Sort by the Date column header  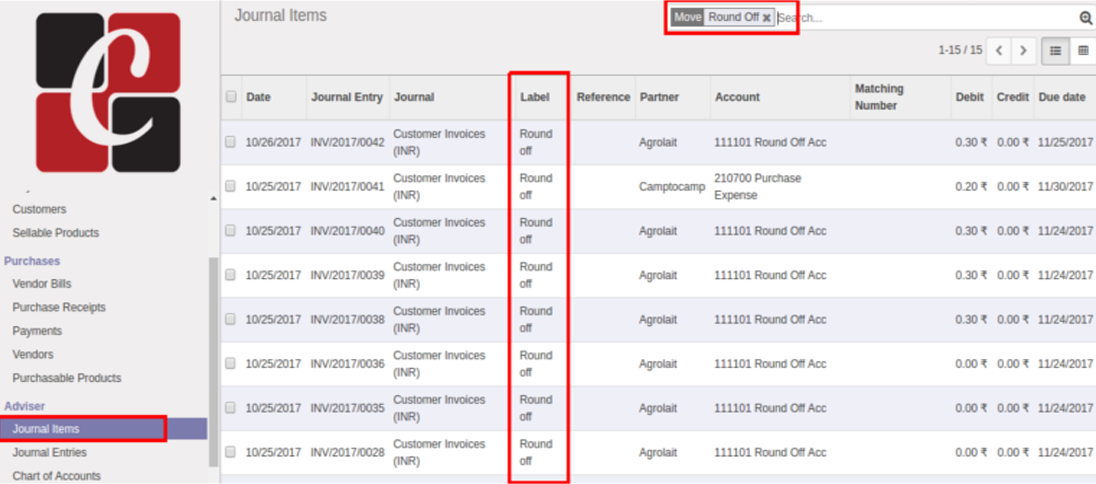point(259,97)
